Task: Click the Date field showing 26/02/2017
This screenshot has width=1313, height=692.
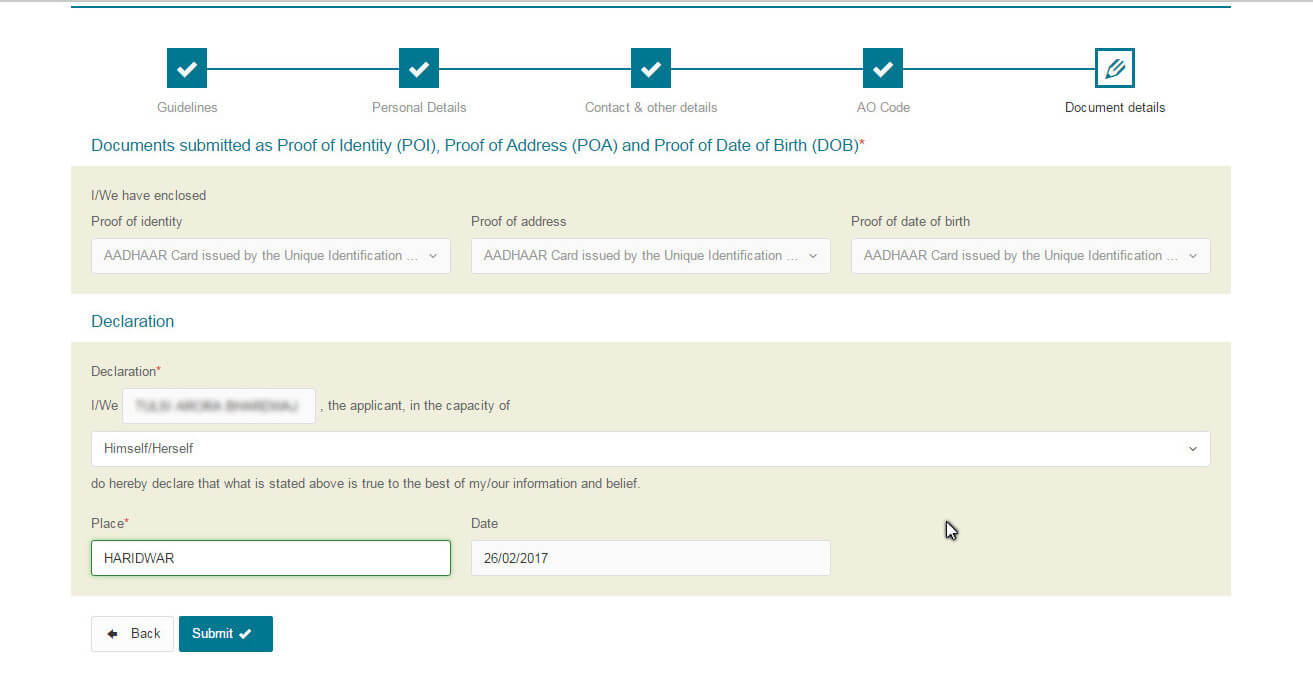Action: (x=650, y=557)
